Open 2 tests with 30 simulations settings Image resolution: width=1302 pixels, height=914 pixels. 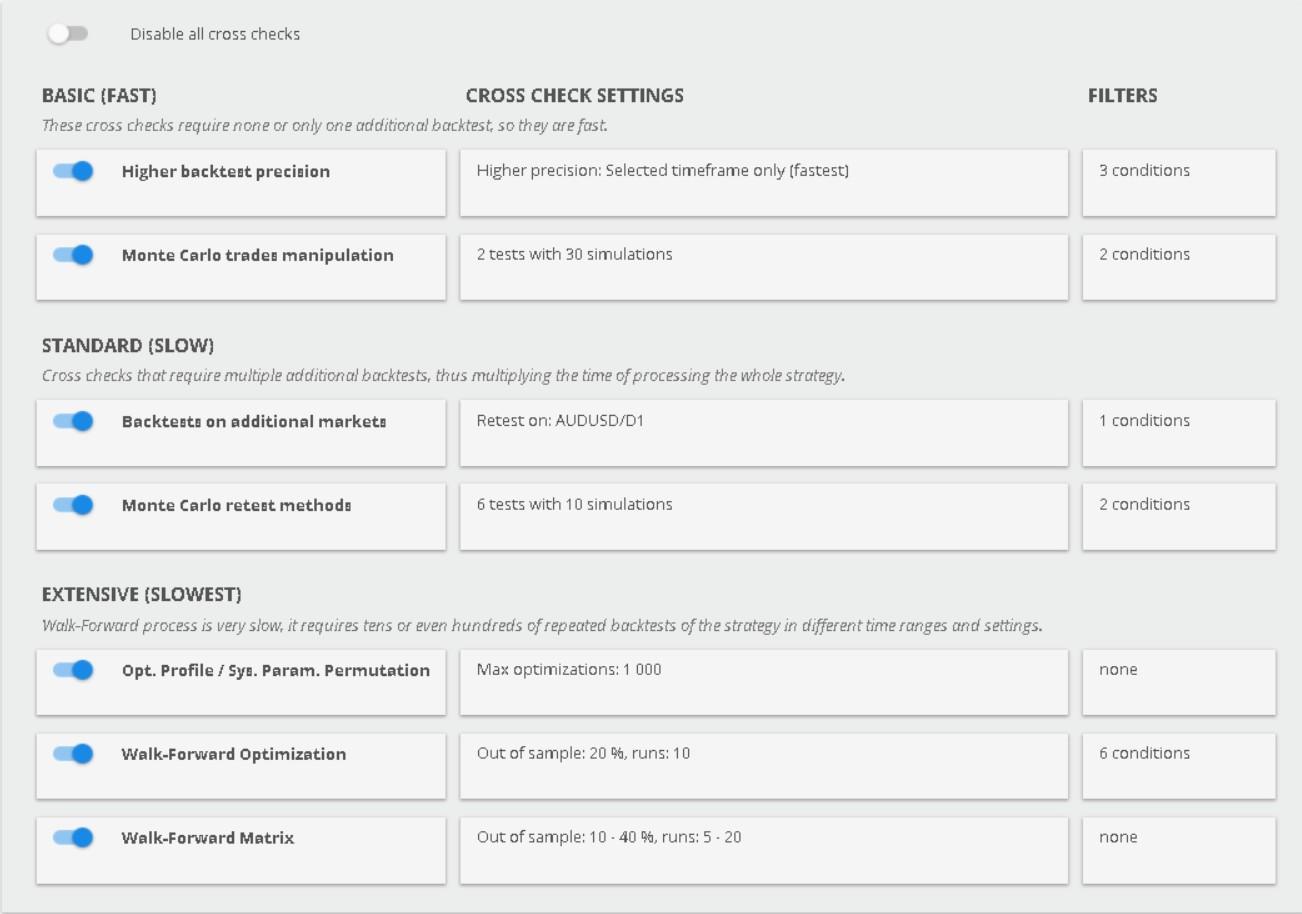763,266
